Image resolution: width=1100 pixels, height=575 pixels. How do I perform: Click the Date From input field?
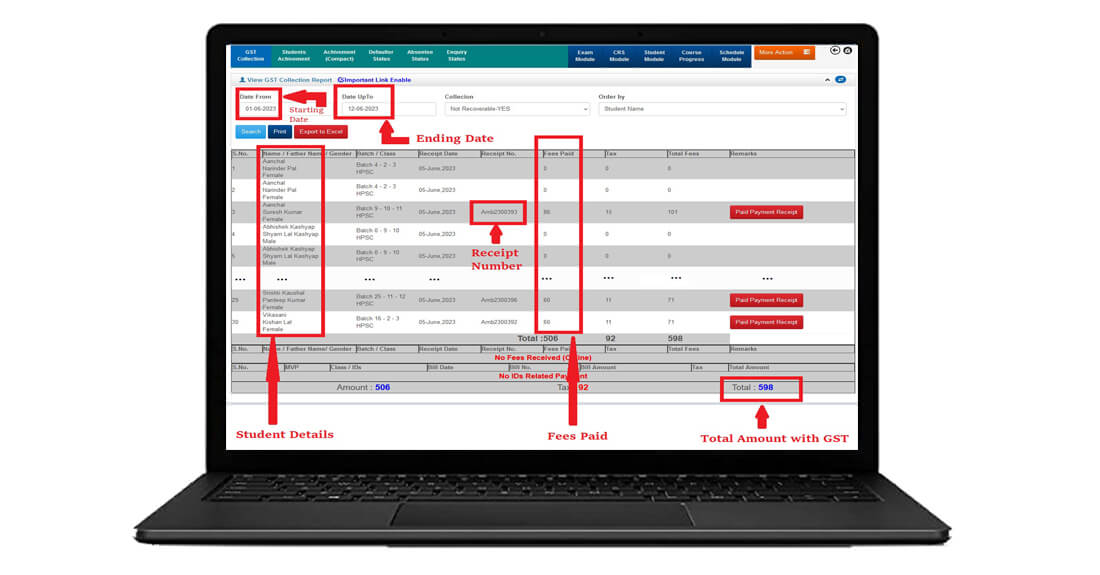[x=258, y=108]
